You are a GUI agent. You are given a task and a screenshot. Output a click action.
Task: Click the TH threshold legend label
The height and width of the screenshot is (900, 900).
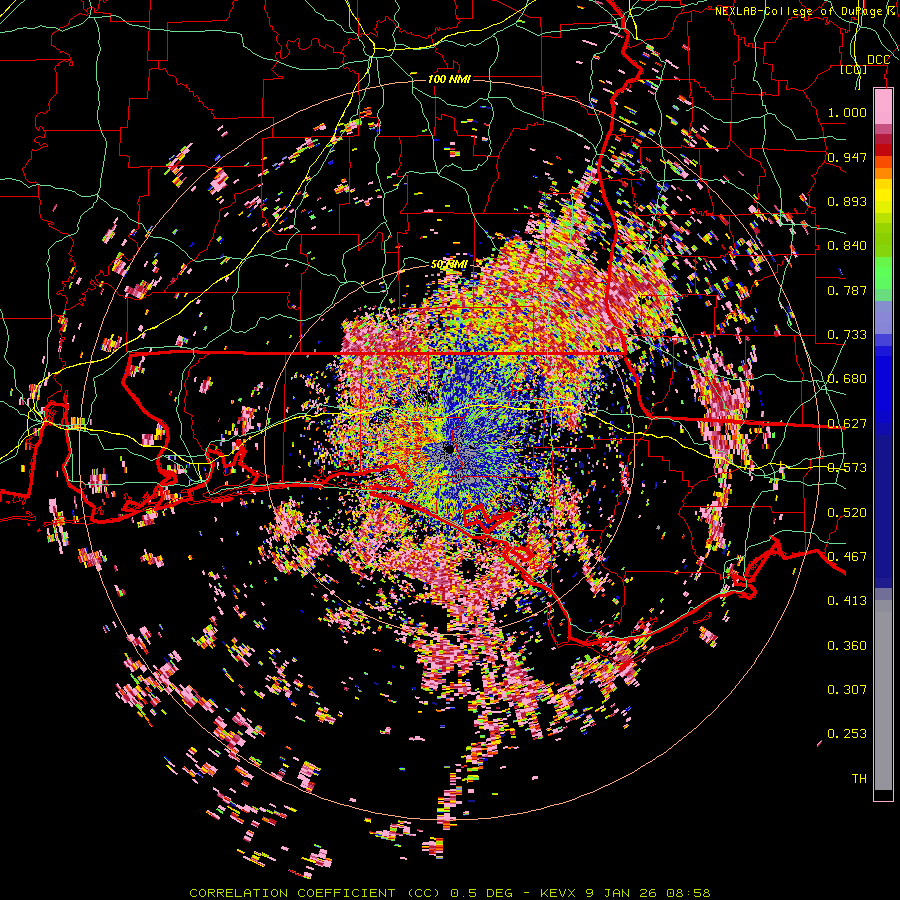859,778
